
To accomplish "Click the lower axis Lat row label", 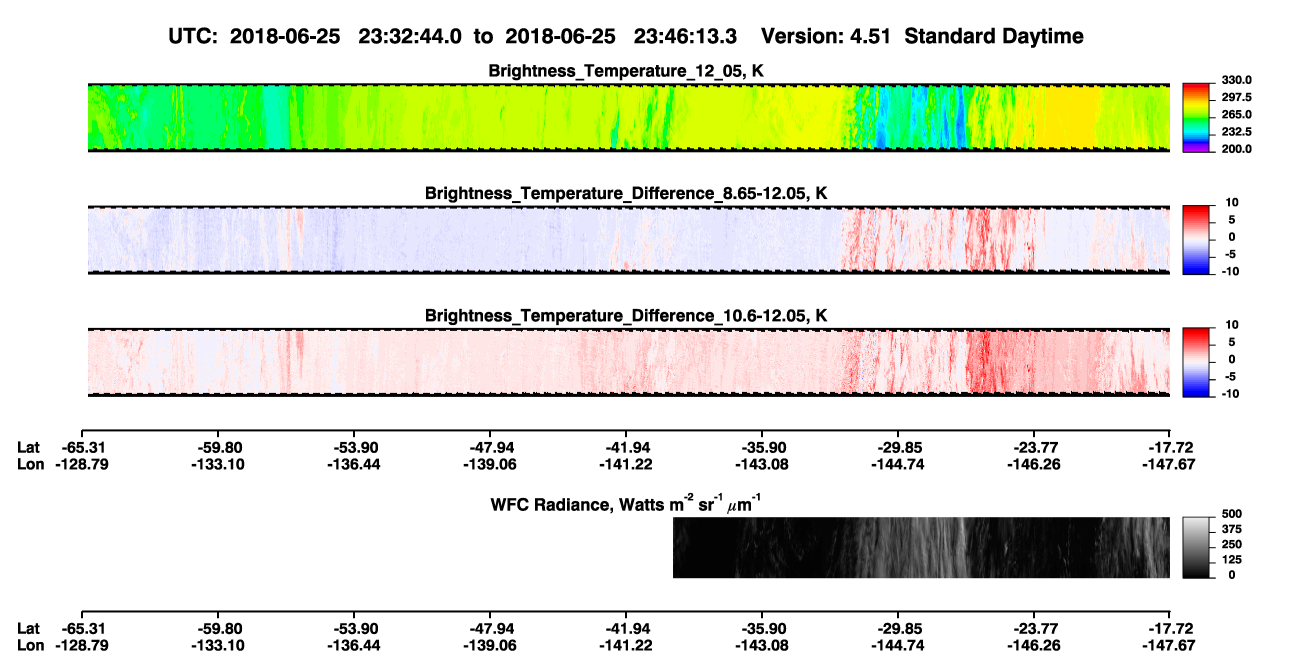I will click(28, 628).
